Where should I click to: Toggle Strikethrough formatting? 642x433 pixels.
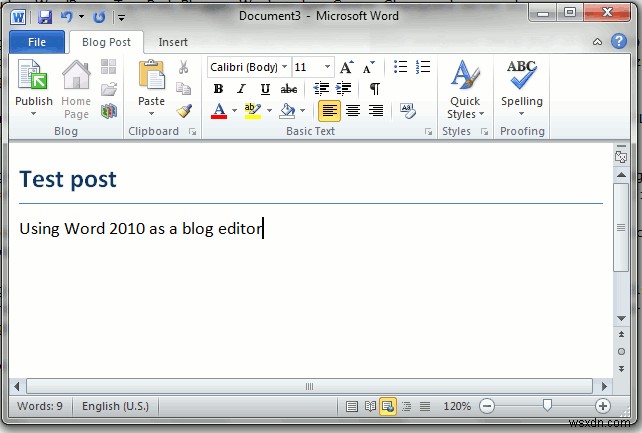tap(289, 88)
